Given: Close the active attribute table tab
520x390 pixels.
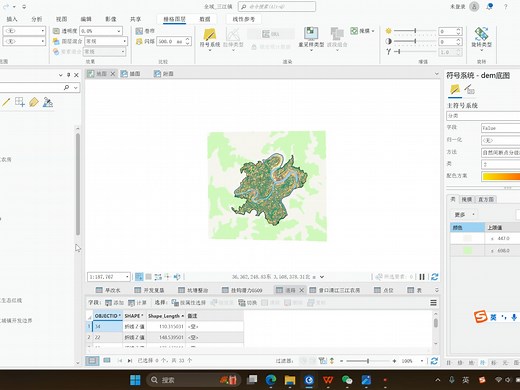Looking at the screenshot, I should pyautogui.click(x=301, y=290).
